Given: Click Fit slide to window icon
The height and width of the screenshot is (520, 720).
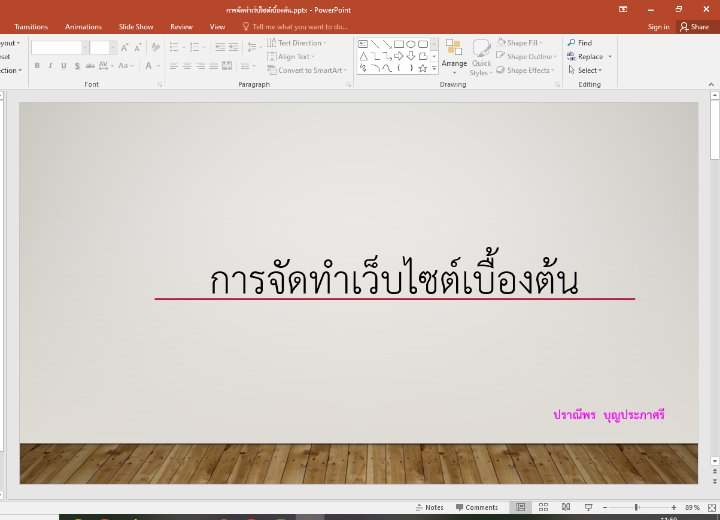Looking at the screenshot, I should (x=710, y=507).
